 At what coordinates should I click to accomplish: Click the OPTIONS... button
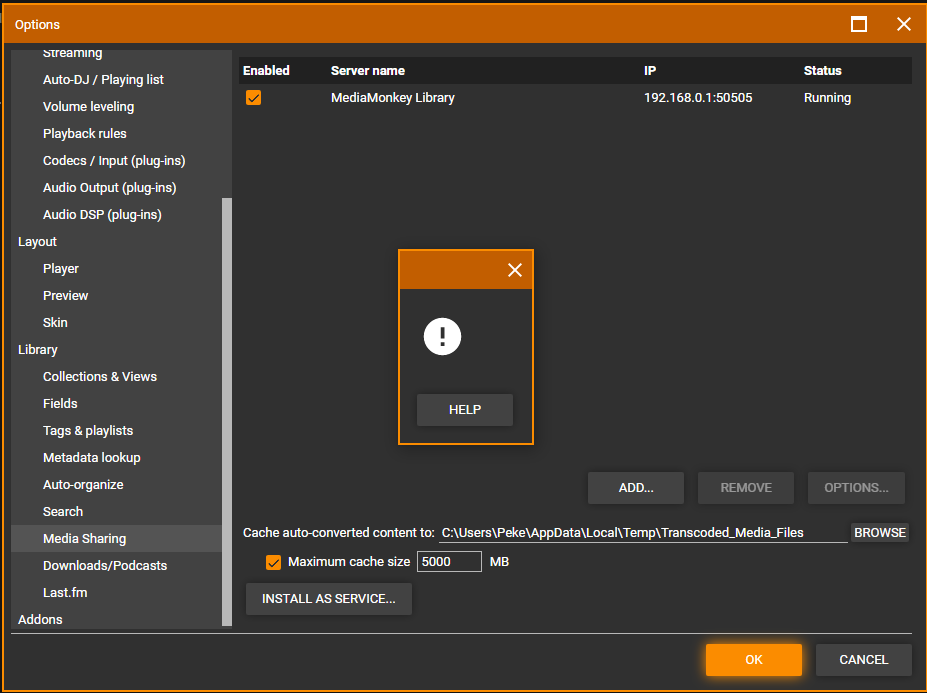tap(856, 488)
